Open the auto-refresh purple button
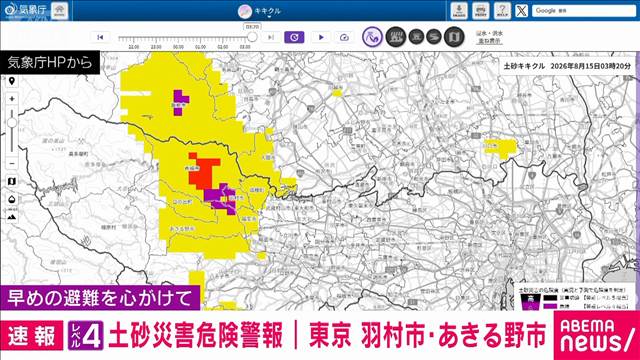Viewport: 640px width, 360px height. [294, 37]
